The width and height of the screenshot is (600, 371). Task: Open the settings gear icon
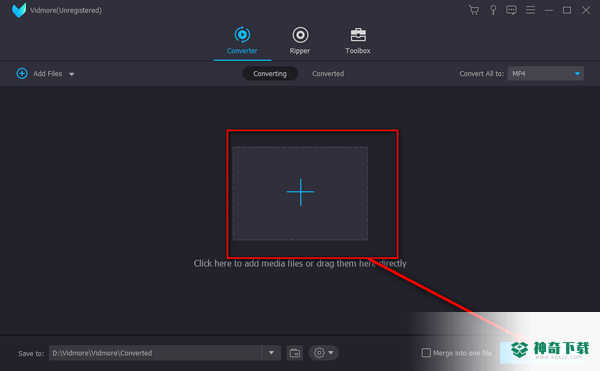tap(319, 353)
